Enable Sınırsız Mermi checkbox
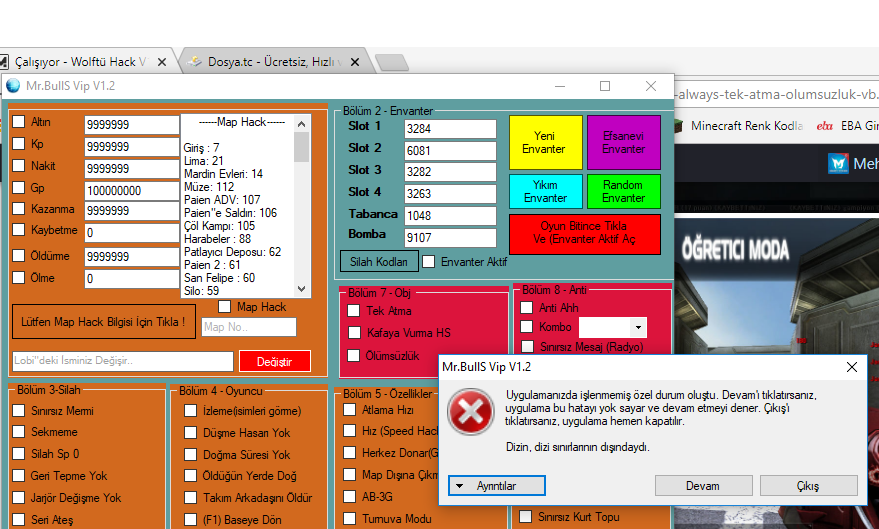The height and width of the screenshot is (529, 879). point(18,411)
